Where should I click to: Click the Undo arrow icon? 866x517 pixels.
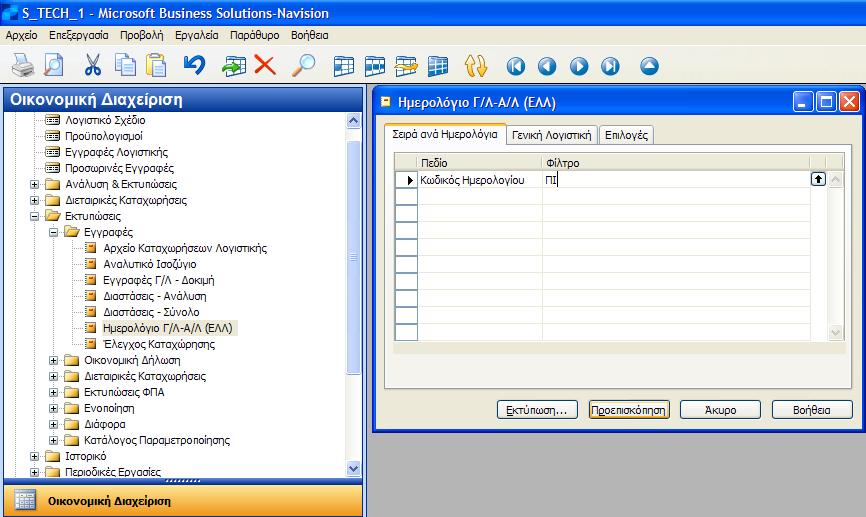tap(194, 66)
